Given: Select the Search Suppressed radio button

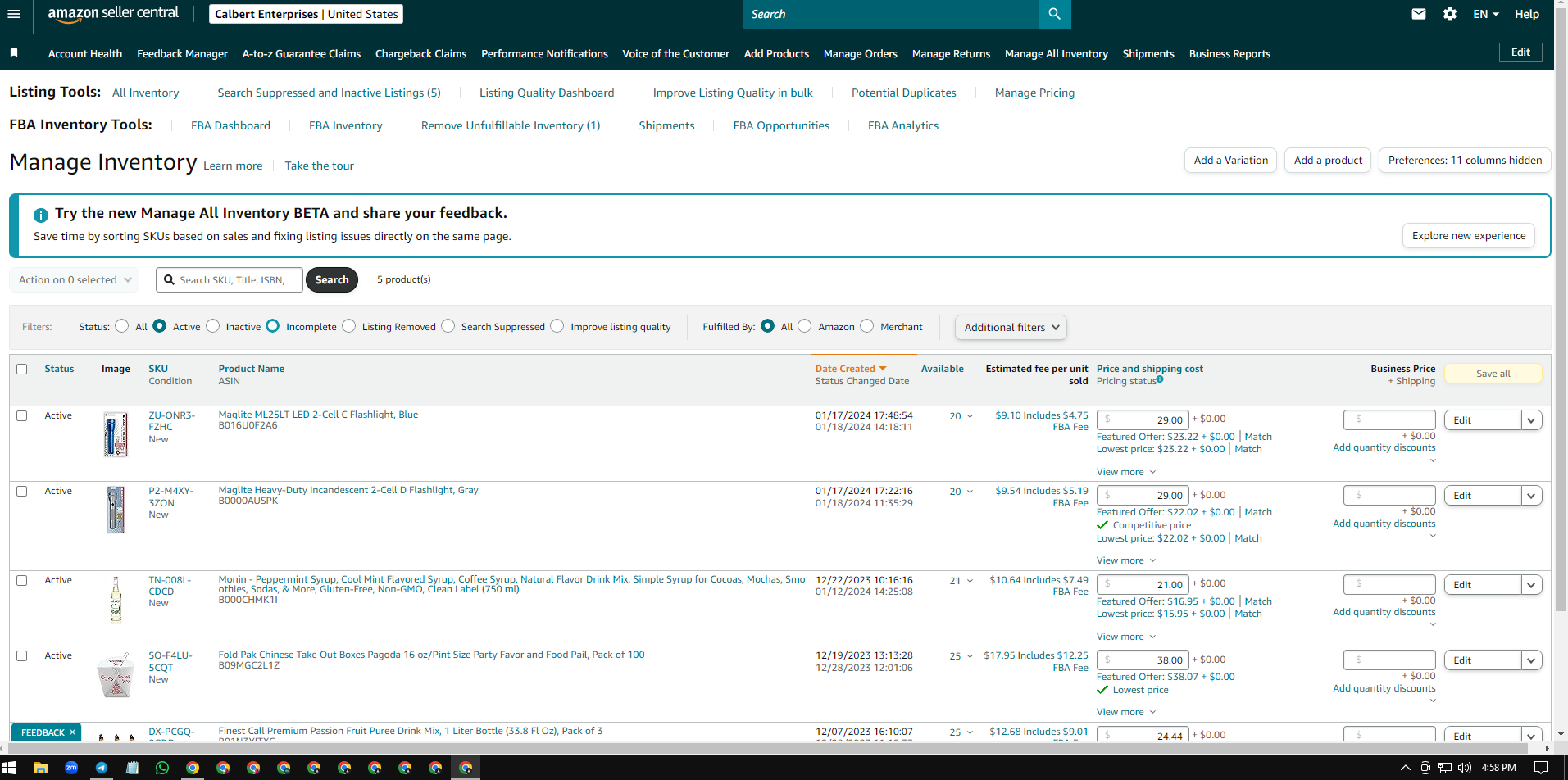Looking at the screenshot, I should (448, 326).
